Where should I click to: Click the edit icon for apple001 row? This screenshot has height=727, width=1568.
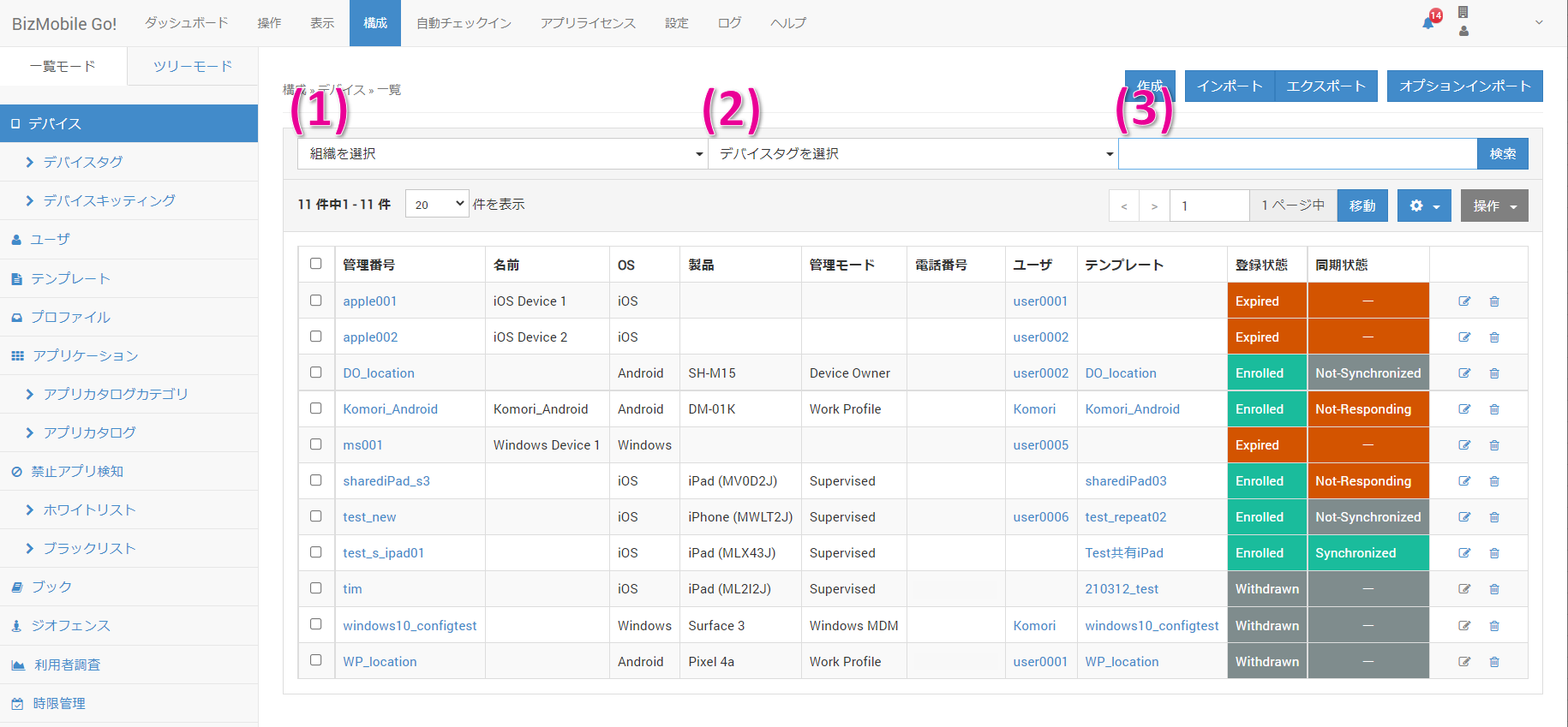pyautogui.click(x=1464, y=301)
